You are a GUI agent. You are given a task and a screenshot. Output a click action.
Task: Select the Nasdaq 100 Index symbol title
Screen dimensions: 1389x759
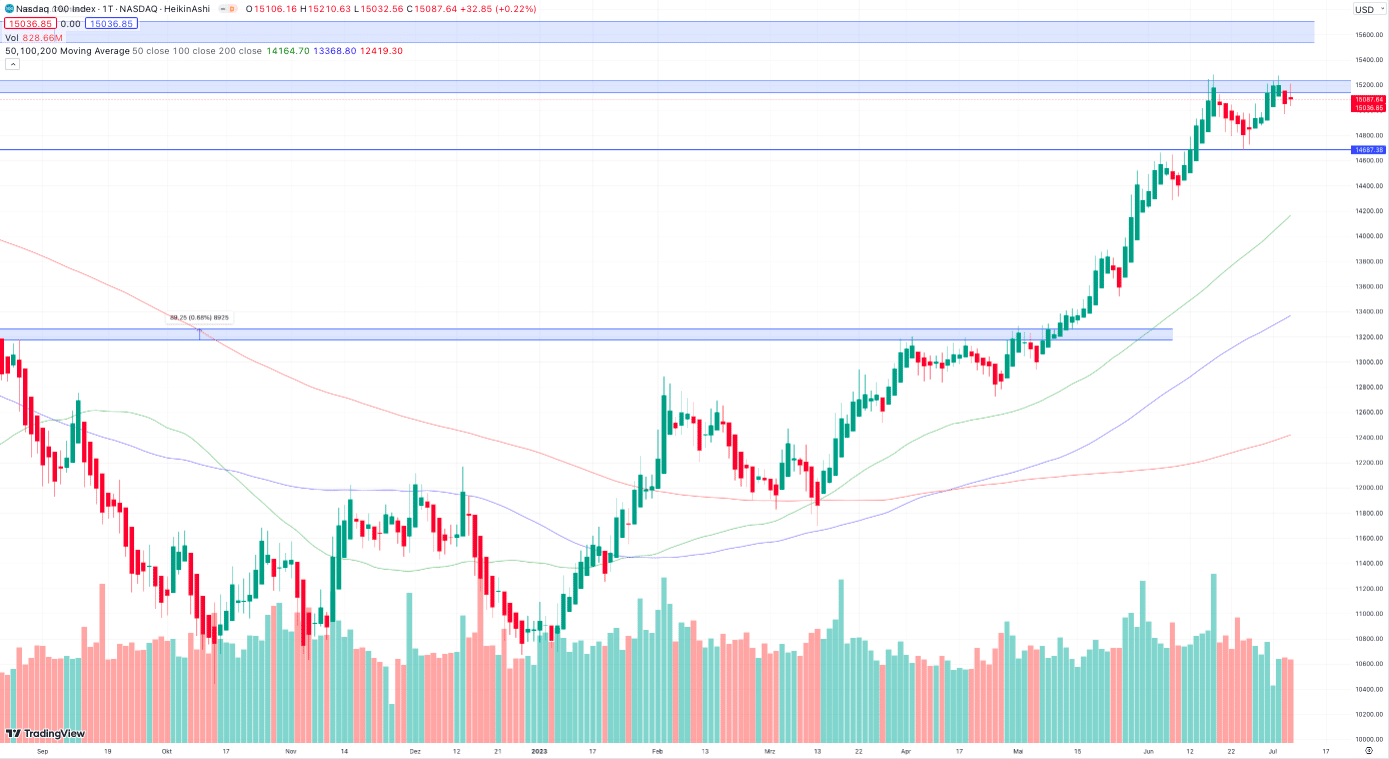tap(53, 9)
